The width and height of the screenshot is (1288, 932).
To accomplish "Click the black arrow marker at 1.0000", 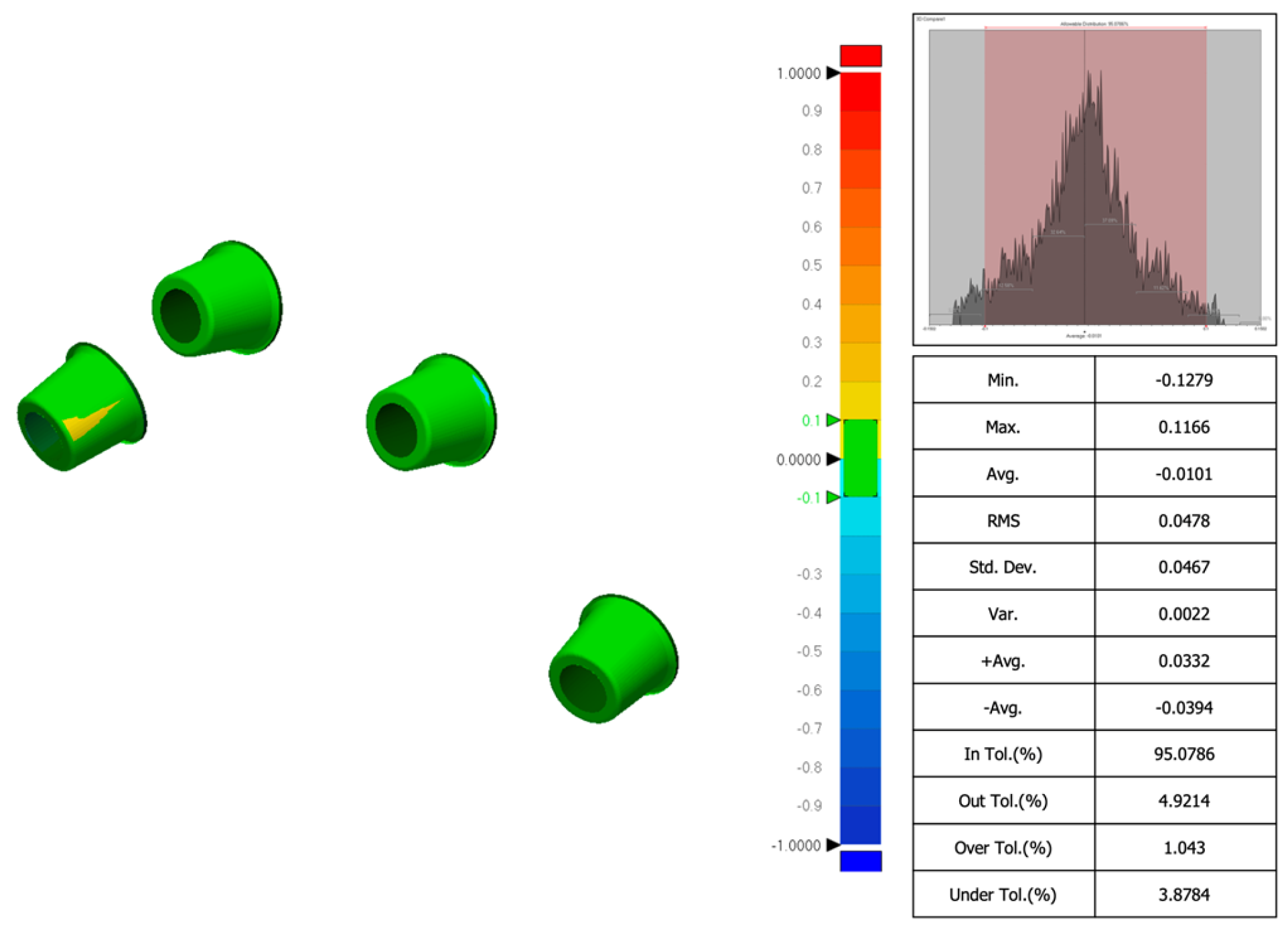I will pyautogui.click(x=833, y=73).
